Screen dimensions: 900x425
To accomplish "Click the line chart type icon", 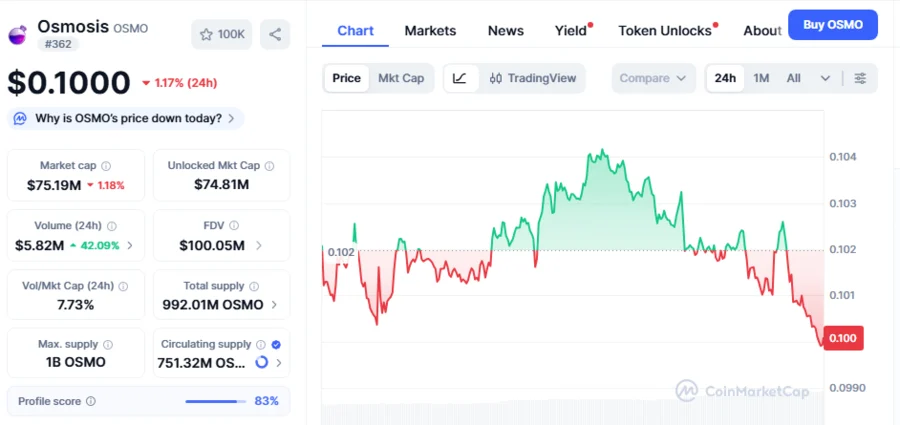I will click(459, 78).
